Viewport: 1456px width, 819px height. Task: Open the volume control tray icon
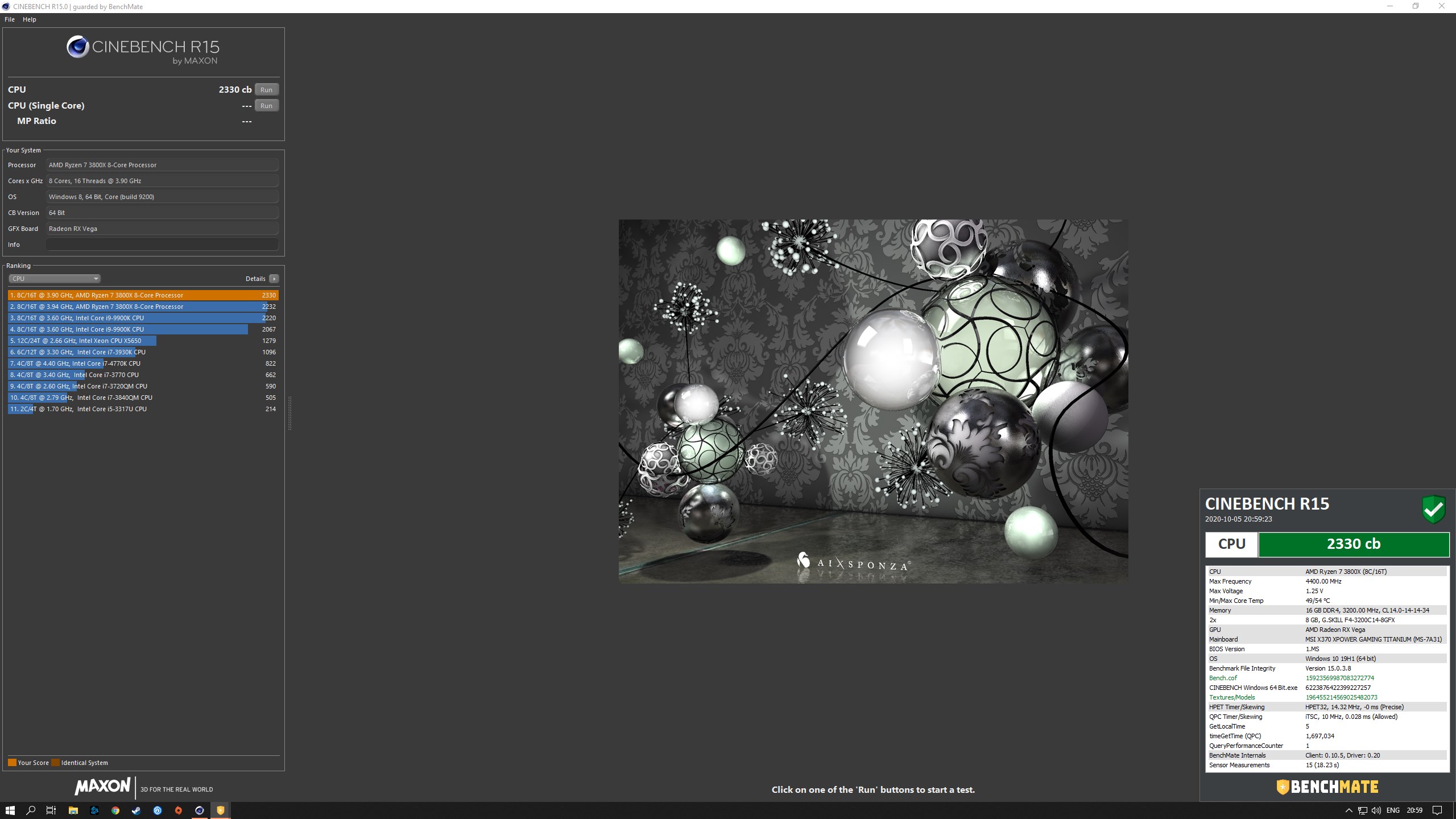click(1376, 810)
